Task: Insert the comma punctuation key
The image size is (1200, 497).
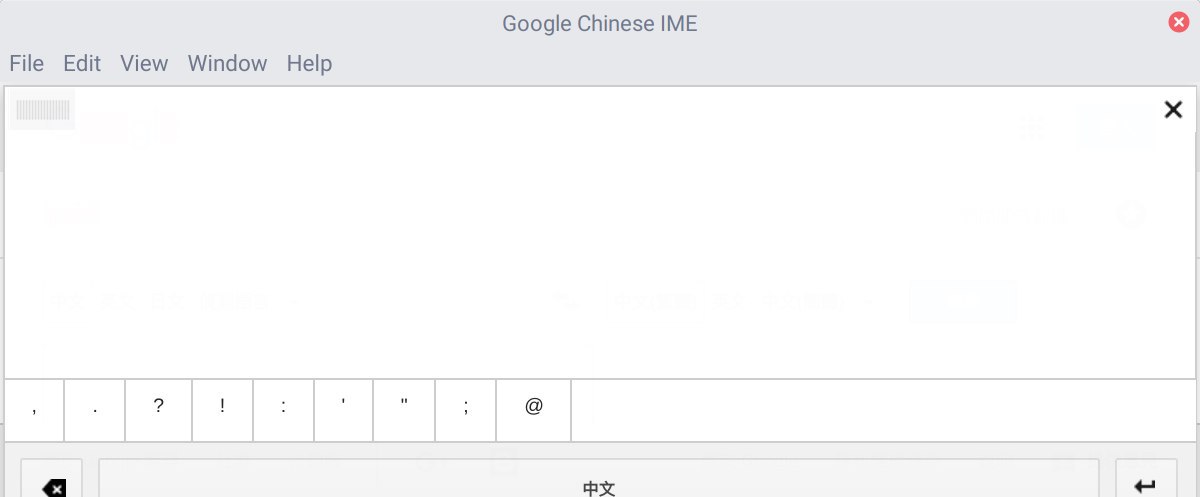Action: (34, 410)
